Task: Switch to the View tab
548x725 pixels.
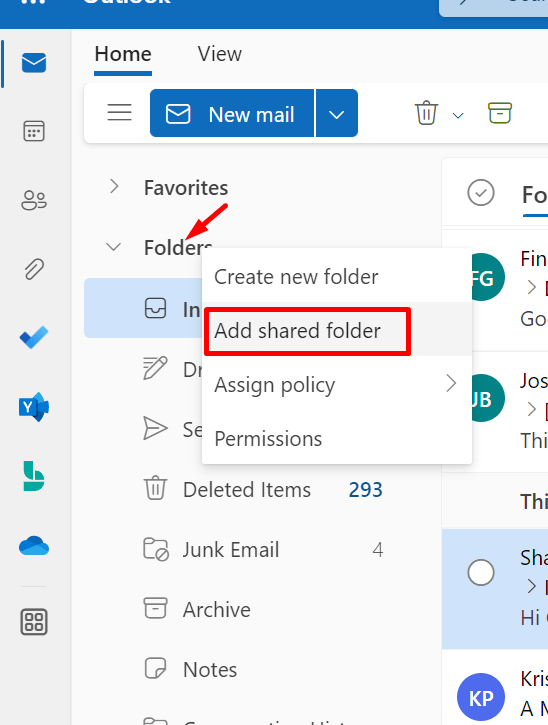Action: tap(220, 55)
